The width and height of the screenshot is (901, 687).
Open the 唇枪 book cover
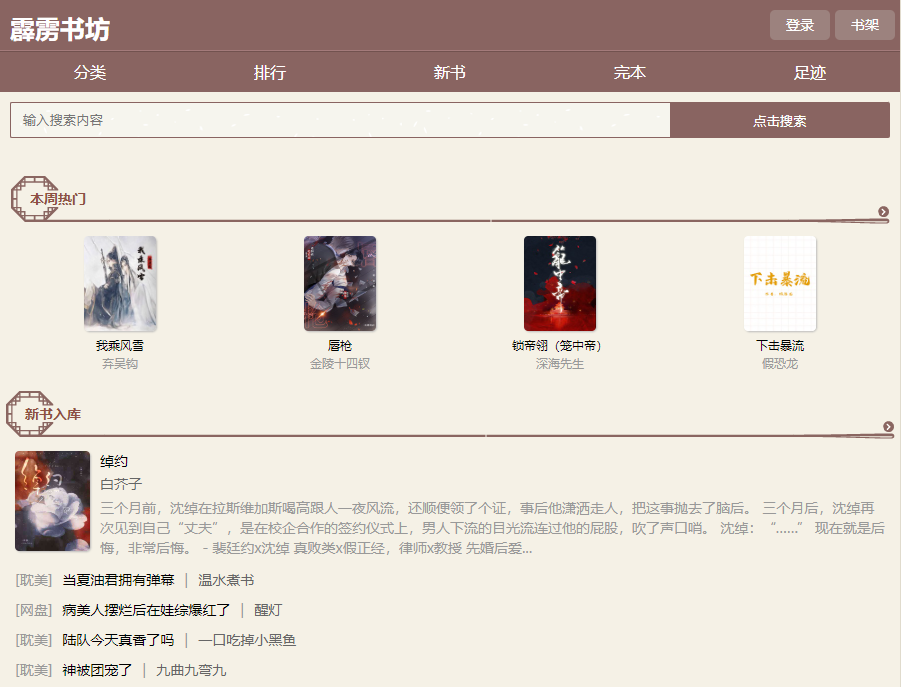coord(340,283)
